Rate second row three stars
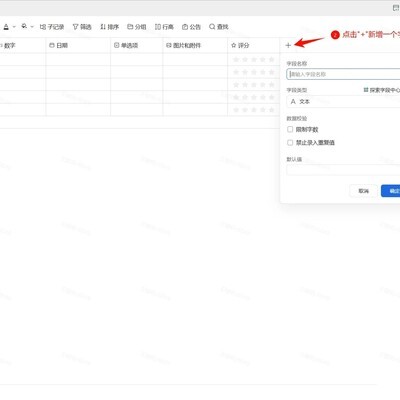400x400 pixels. [254, 72]
